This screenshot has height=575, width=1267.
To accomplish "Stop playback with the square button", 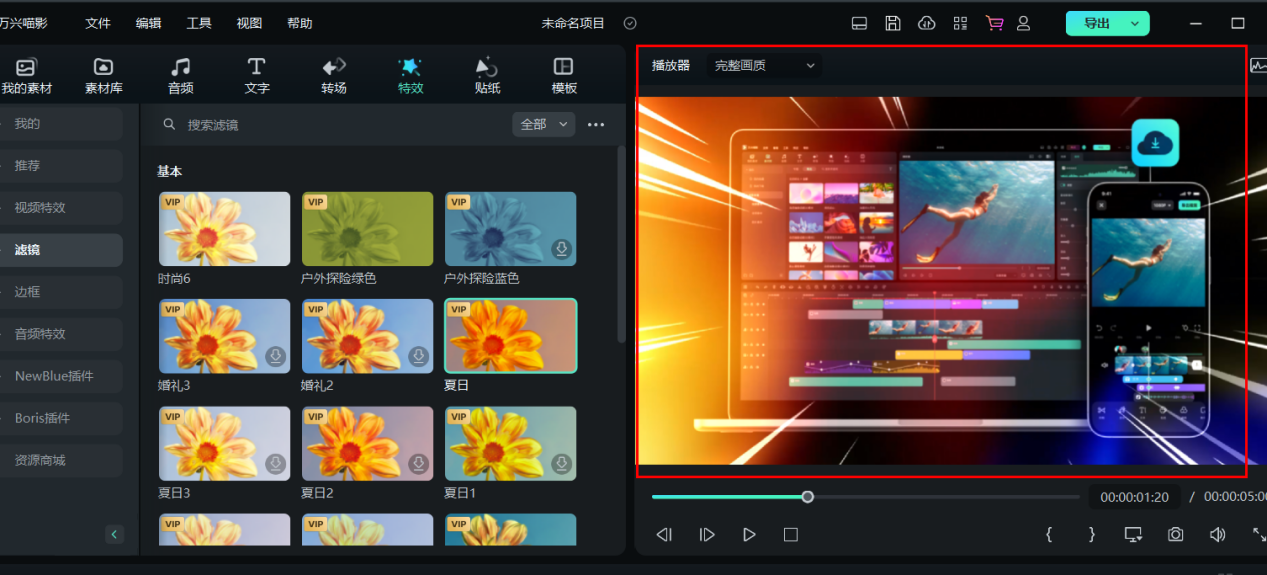I will point(791,535).
